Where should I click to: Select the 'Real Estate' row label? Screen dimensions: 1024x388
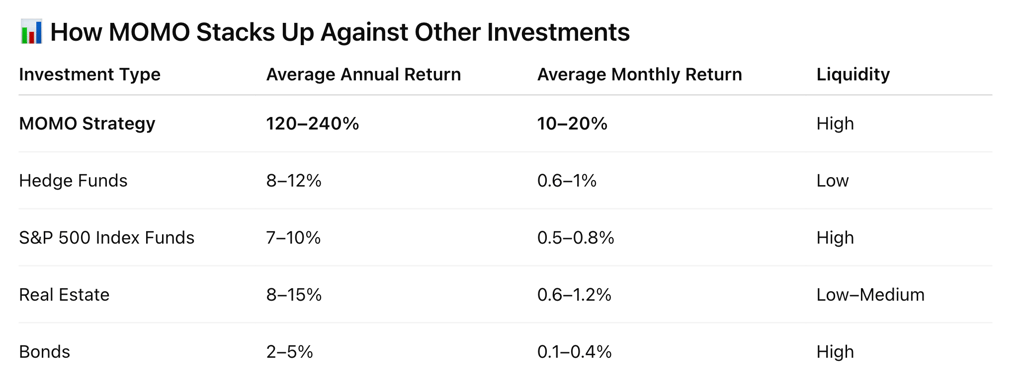tap(64, 295)
